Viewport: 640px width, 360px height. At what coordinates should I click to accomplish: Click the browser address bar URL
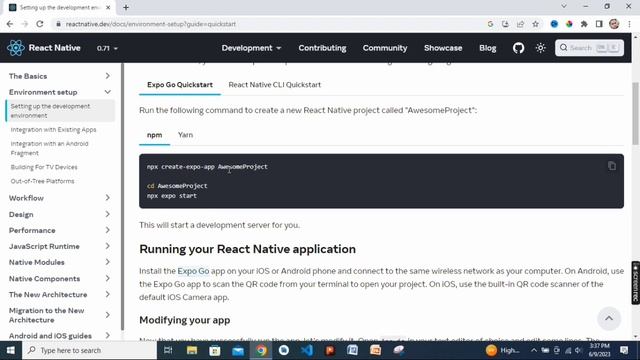pyautogui.click(x=151, y=24)
